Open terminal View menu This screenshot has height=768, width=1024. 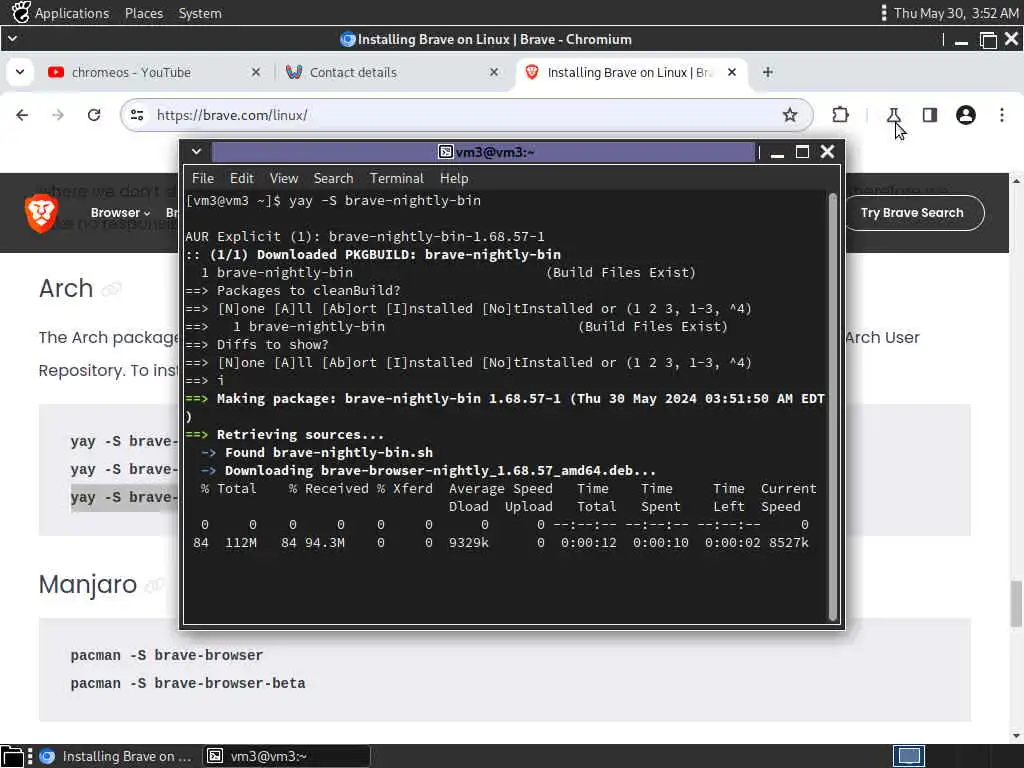point(284,178)
